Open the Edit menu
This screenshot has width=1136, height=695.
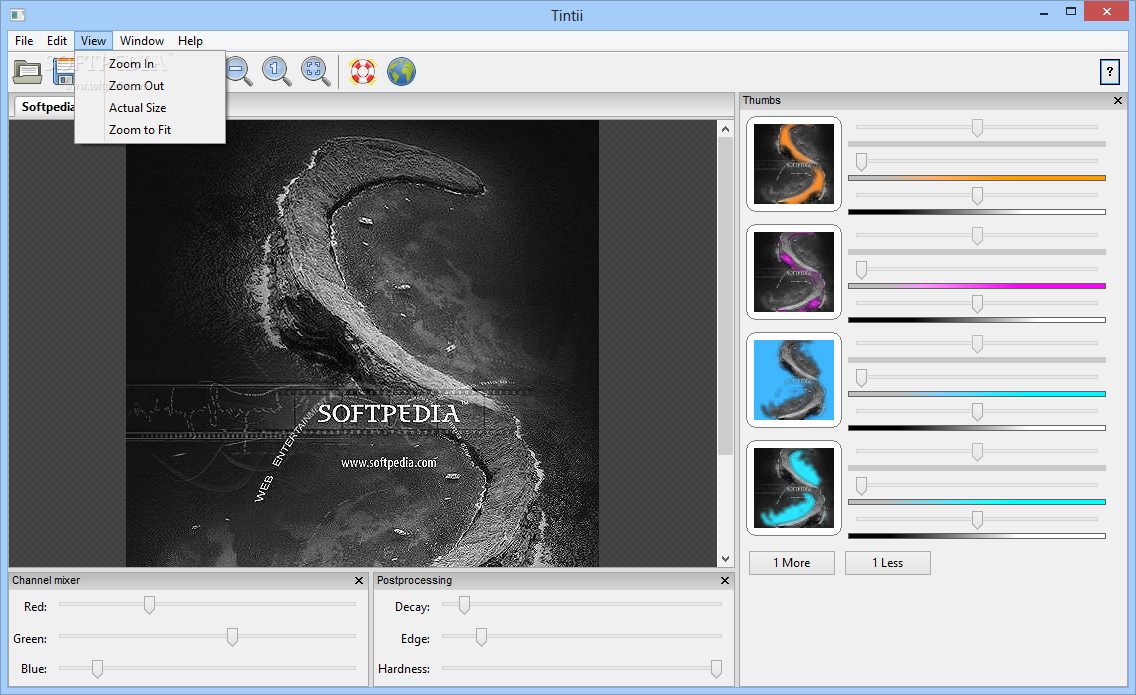pyautogui.click(x=57, y=41)
